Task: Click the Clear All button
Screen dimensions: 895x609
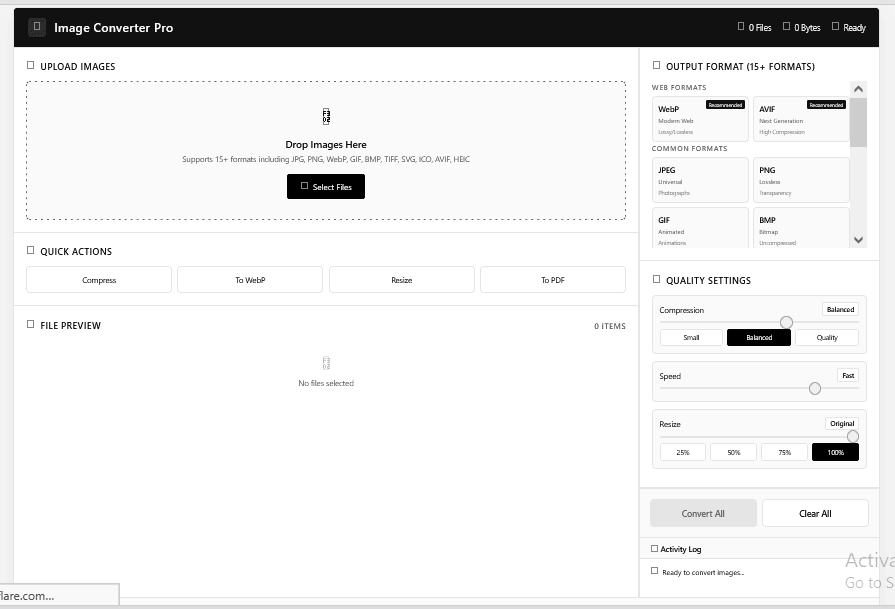Action: (815, 513)
